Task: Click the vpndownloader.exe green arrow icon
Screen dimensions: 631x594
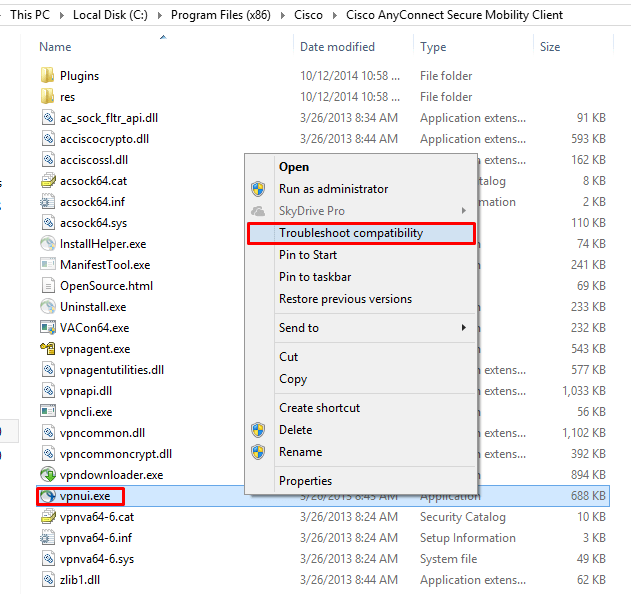Action: click(x=48, y=474)
